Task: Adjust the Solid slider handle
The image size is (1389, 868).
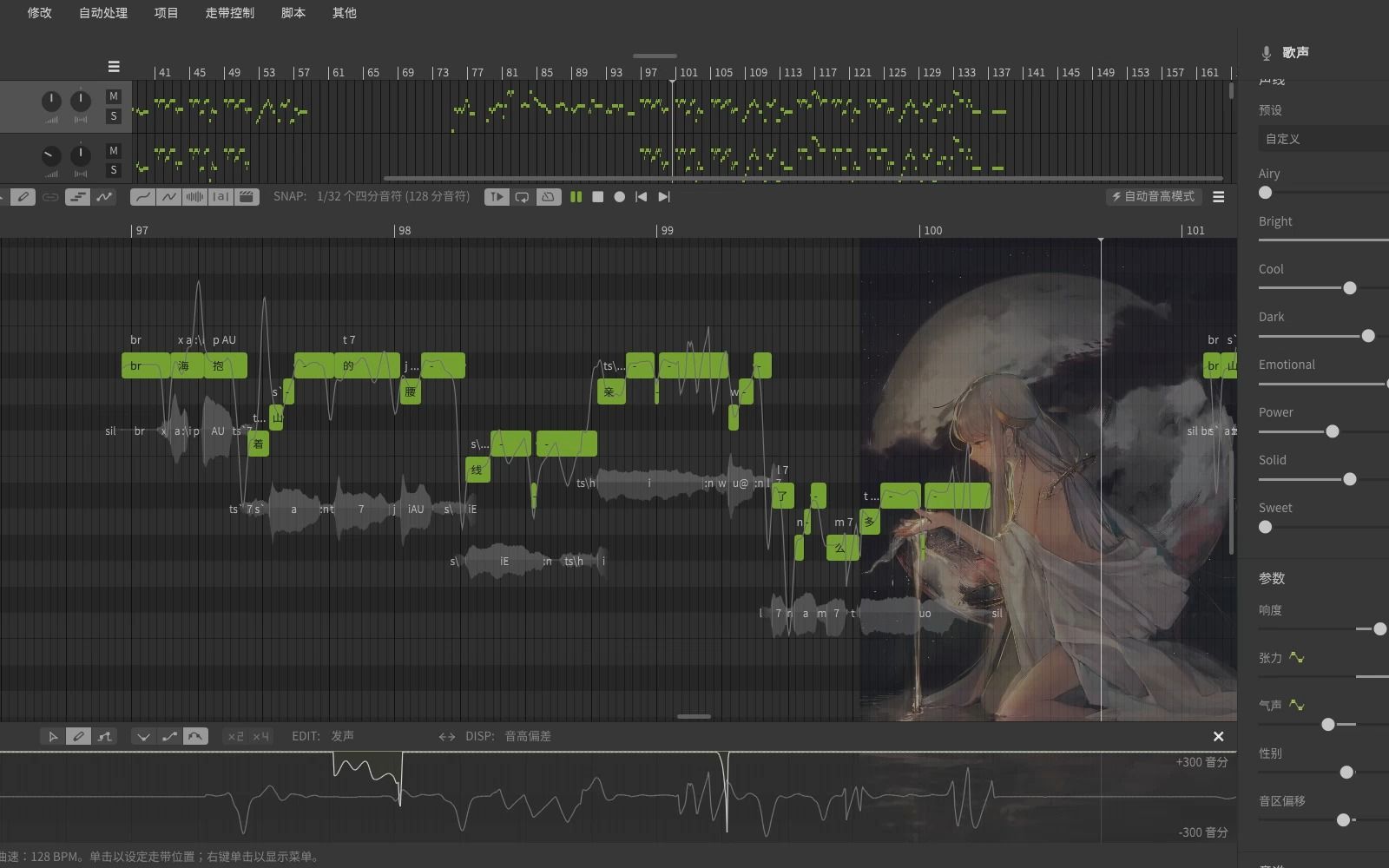Action: (1350, 479)
